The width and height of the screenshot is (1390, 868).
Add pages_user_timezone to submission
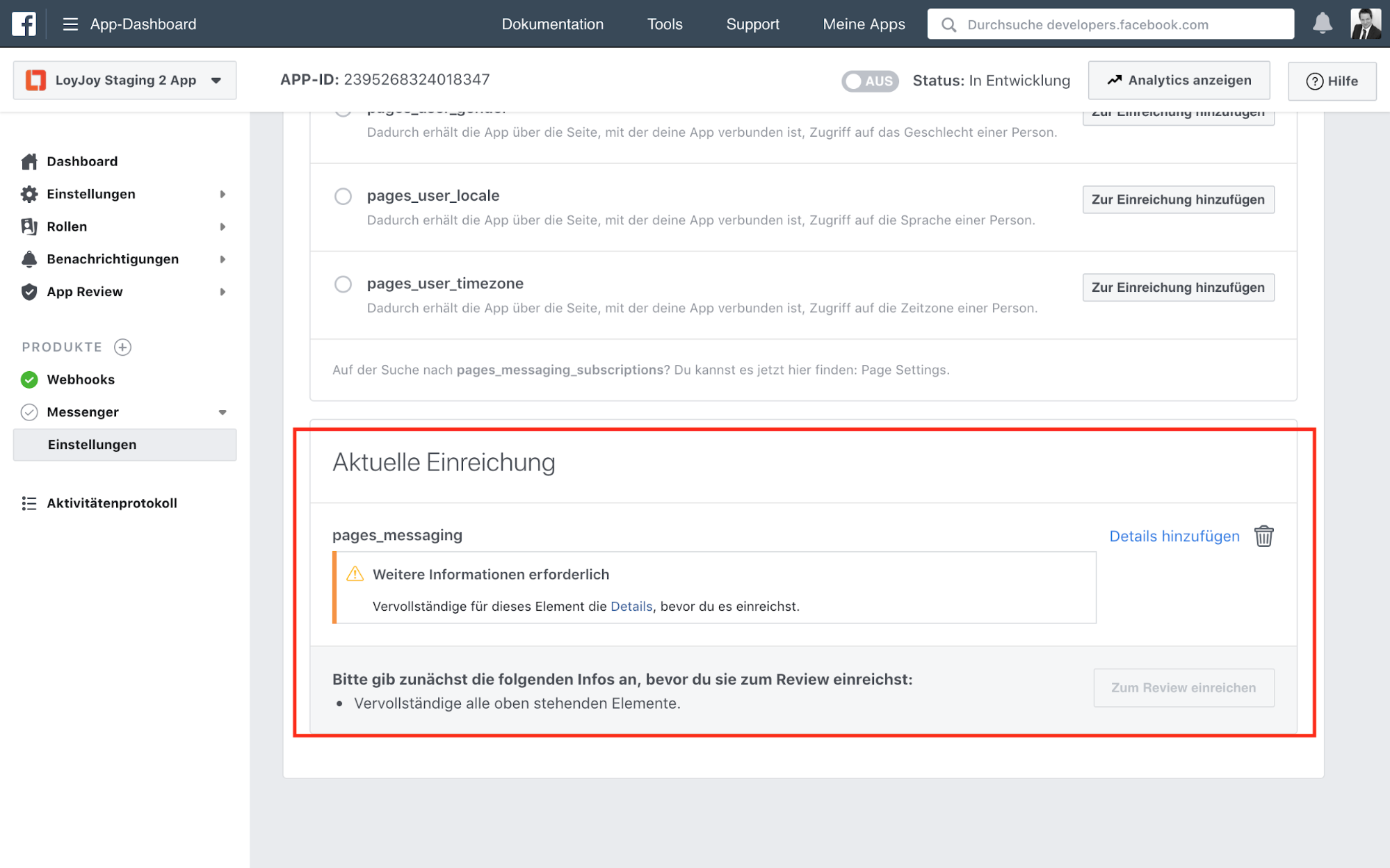[x=1177, y=287]
